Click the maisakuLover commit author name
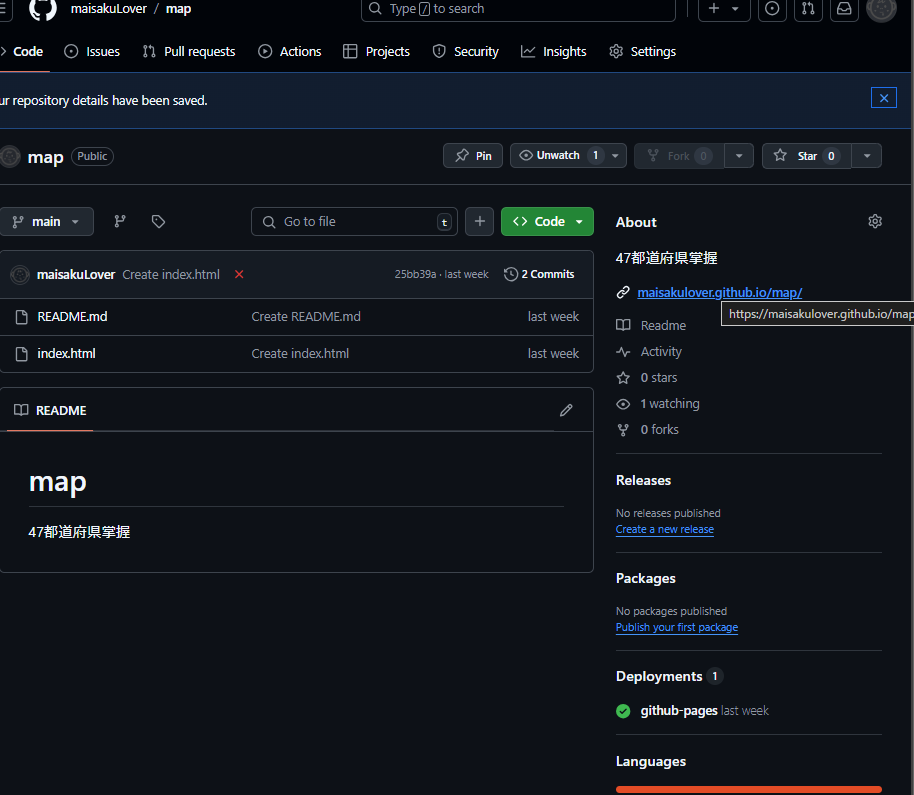This screenshot has height=795, width=914. [76, 275]
